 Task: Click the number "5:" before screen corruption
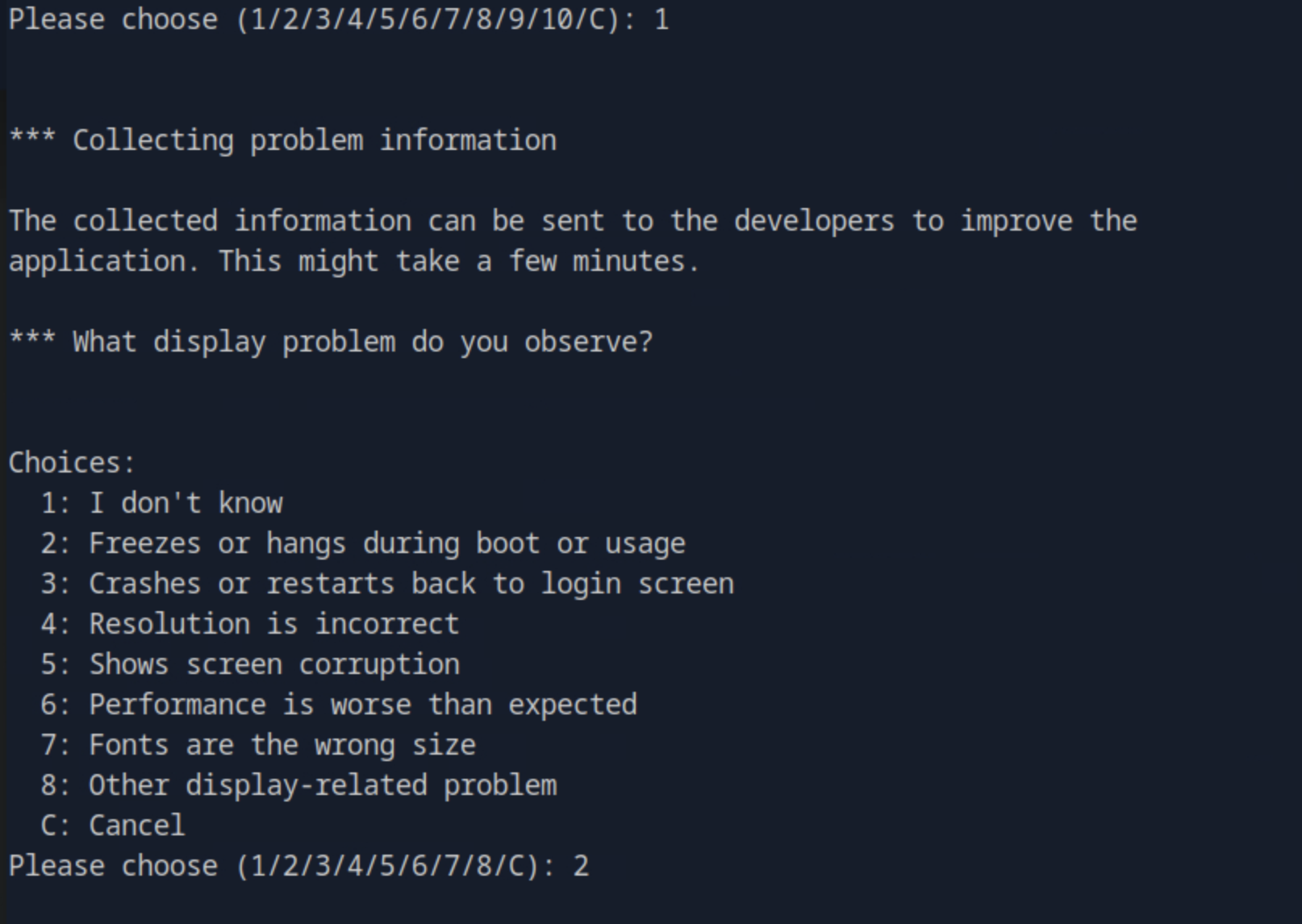(x=56, y=664)
